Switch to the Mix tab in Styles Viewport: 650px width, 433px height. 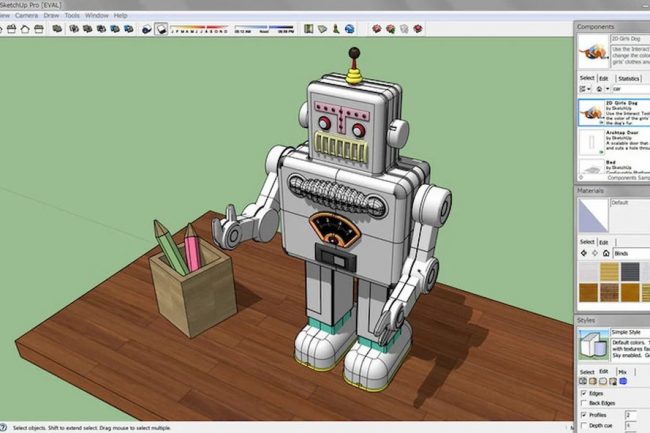pyautogui.click(x=621, y=370)
